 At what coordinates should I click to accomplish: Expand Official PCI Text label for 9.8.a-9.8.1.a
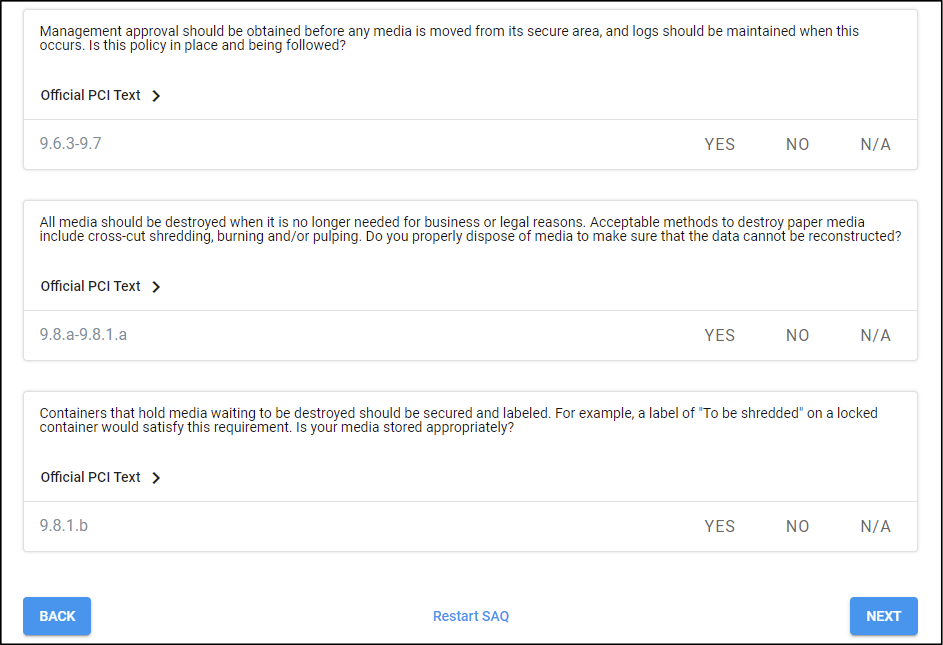[90, 287]
